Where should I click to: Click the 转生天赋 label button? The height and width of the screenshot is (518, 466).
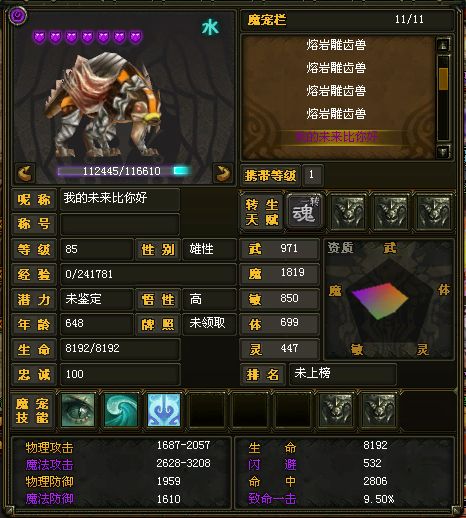262,212
